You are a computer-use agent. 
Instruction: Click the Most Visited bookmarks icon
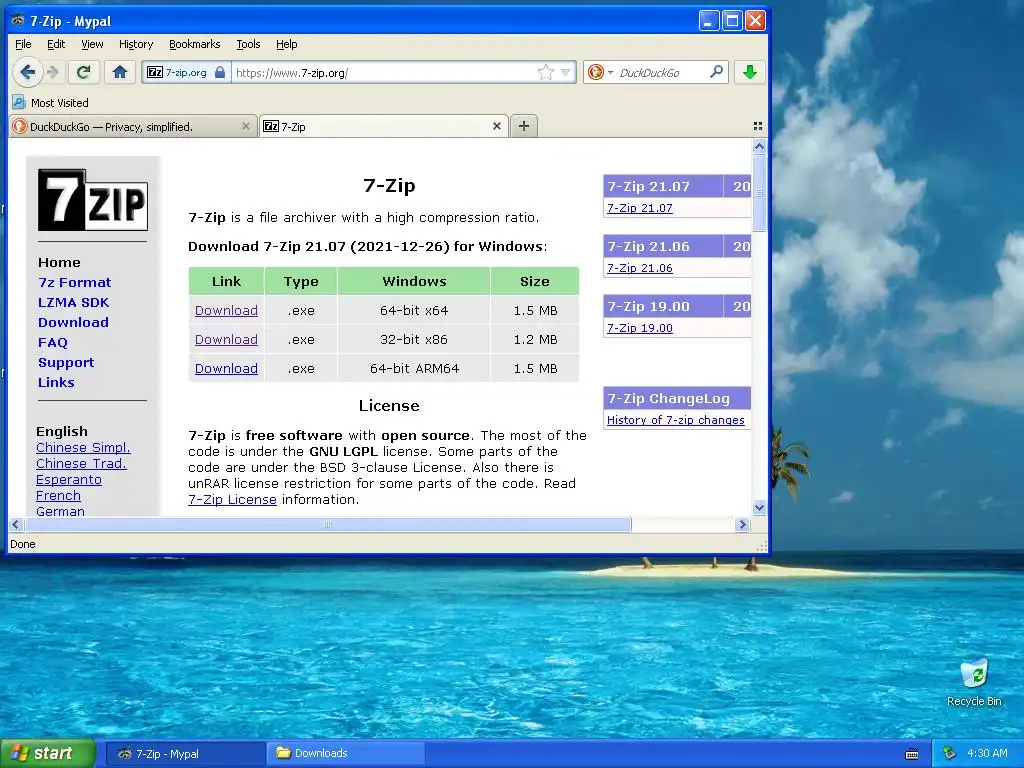point(19,103)
